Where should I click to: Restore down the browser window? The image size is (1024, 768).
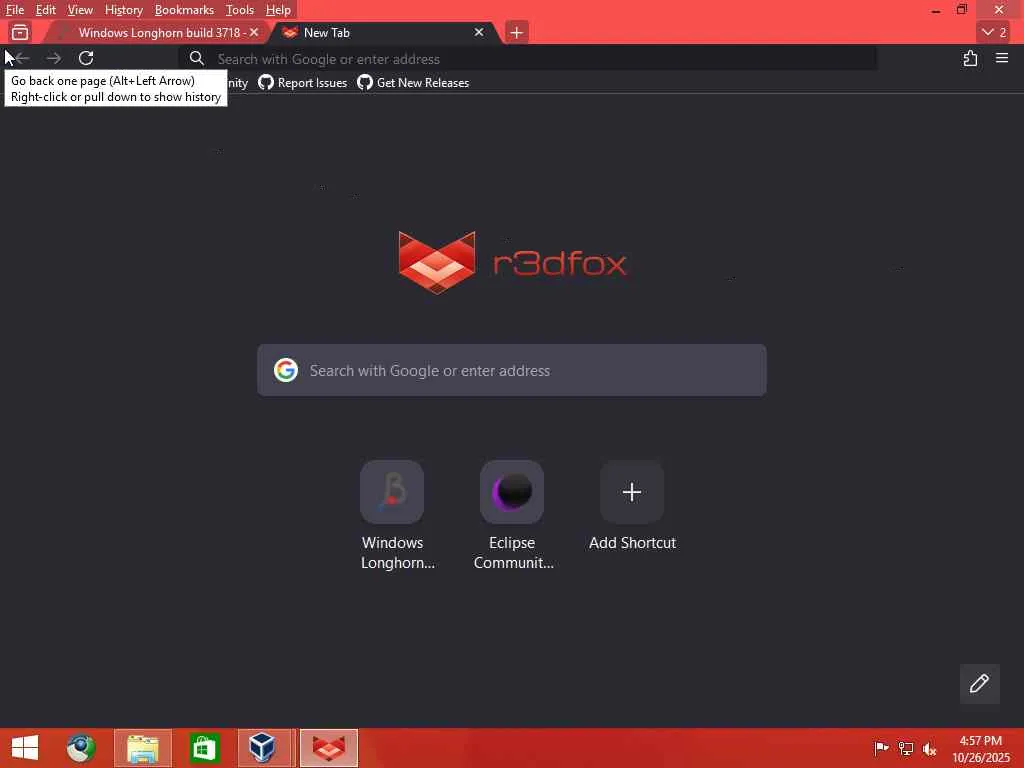tap(962, 10)
